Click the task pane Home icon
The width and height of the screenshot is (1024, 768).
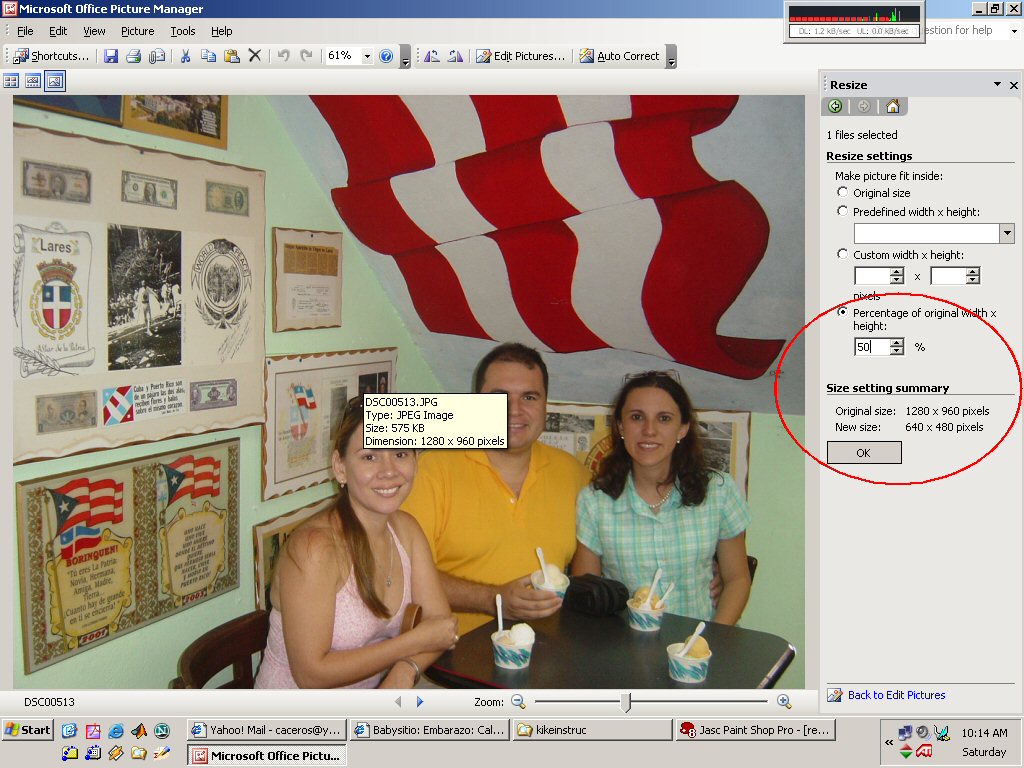(892, 107)
